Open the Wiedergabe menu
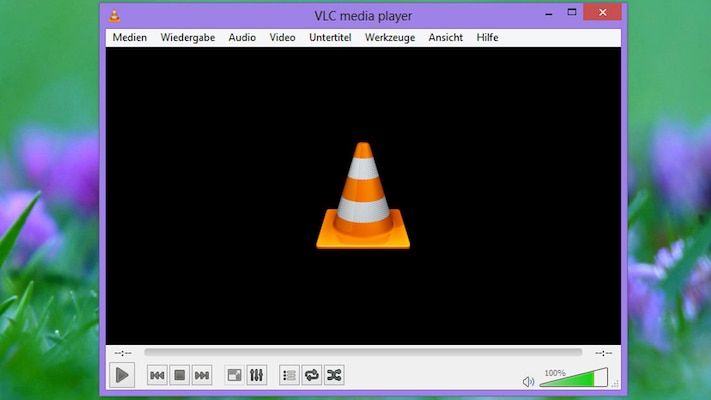 187,38
